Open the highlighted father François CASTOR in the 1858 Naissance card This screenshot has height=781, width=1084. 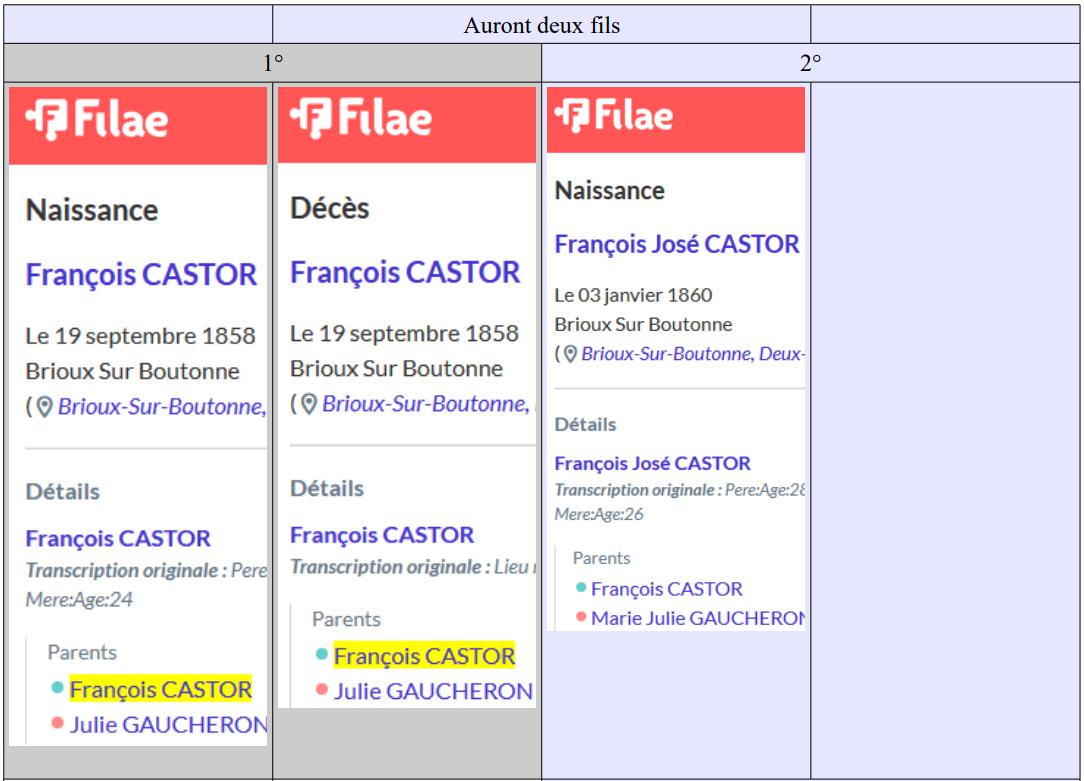(x=160, y=690)
